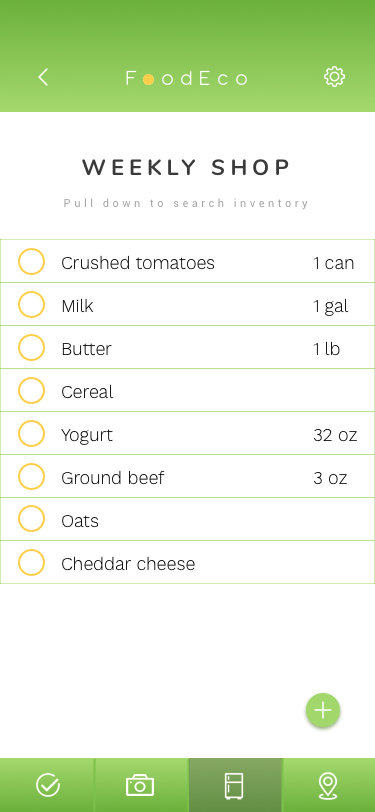Image resolution: width=375 pixels, height=812 pixels.
Task: Select the Yogurt 32 oz quantity
Action: 335,435
